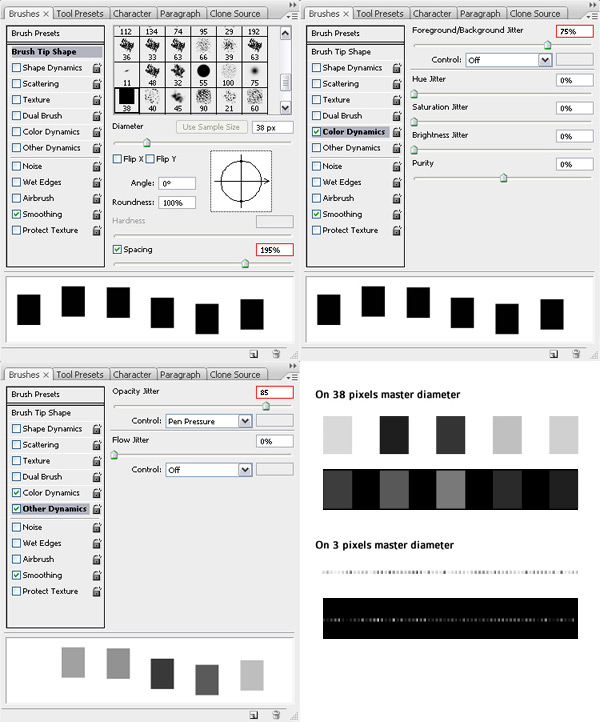This screenshot has width=600, height=722.
Task: Open Clone Source tab in the Brush Tip Shape panel
Action: pos(235,14)
